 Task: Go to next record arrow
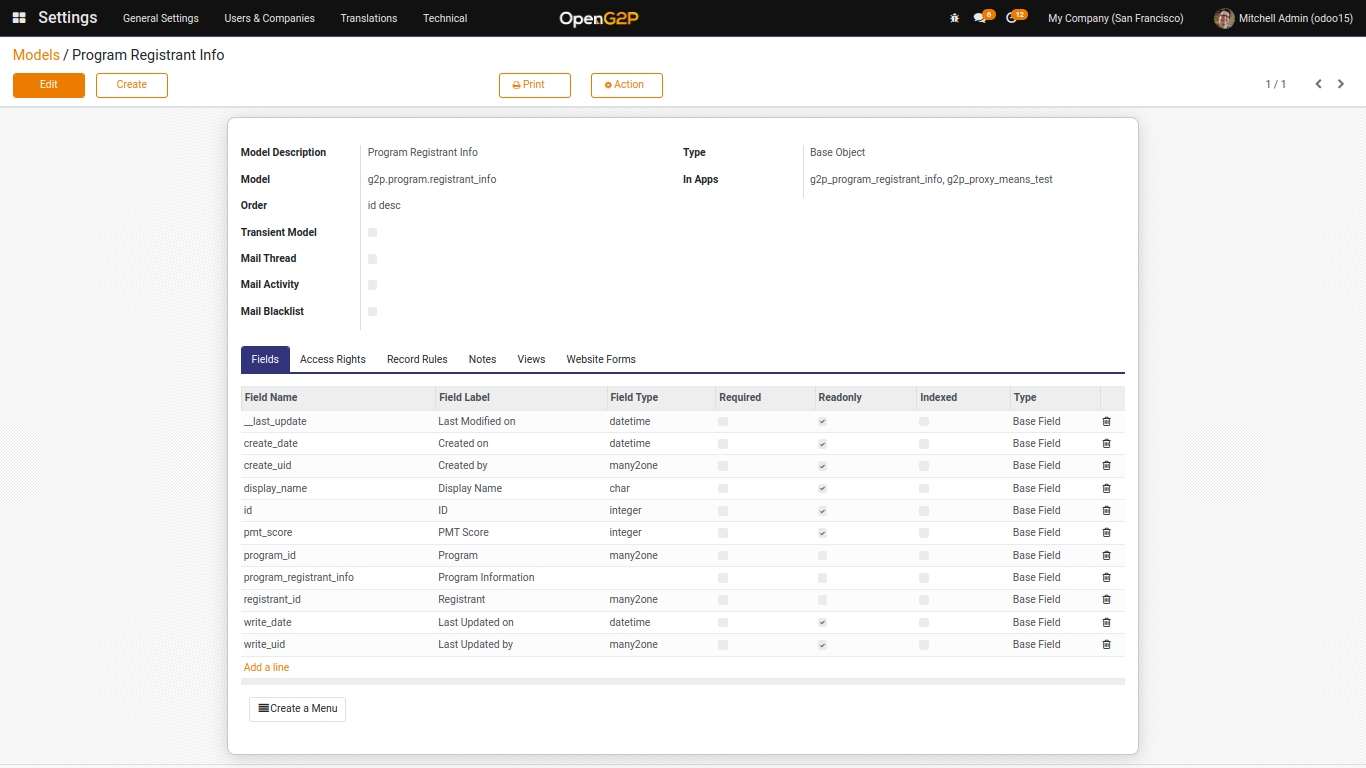(x=1341, y=84)
